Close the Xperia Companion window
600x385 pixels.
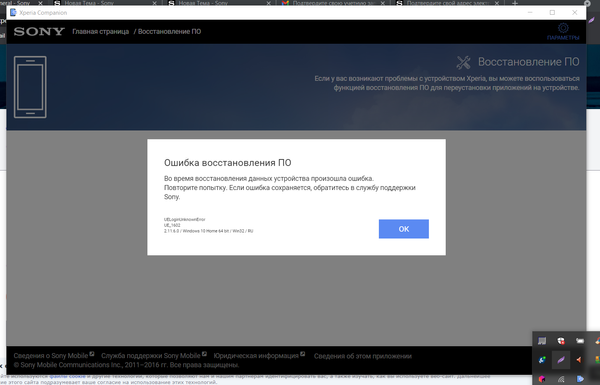574,13
